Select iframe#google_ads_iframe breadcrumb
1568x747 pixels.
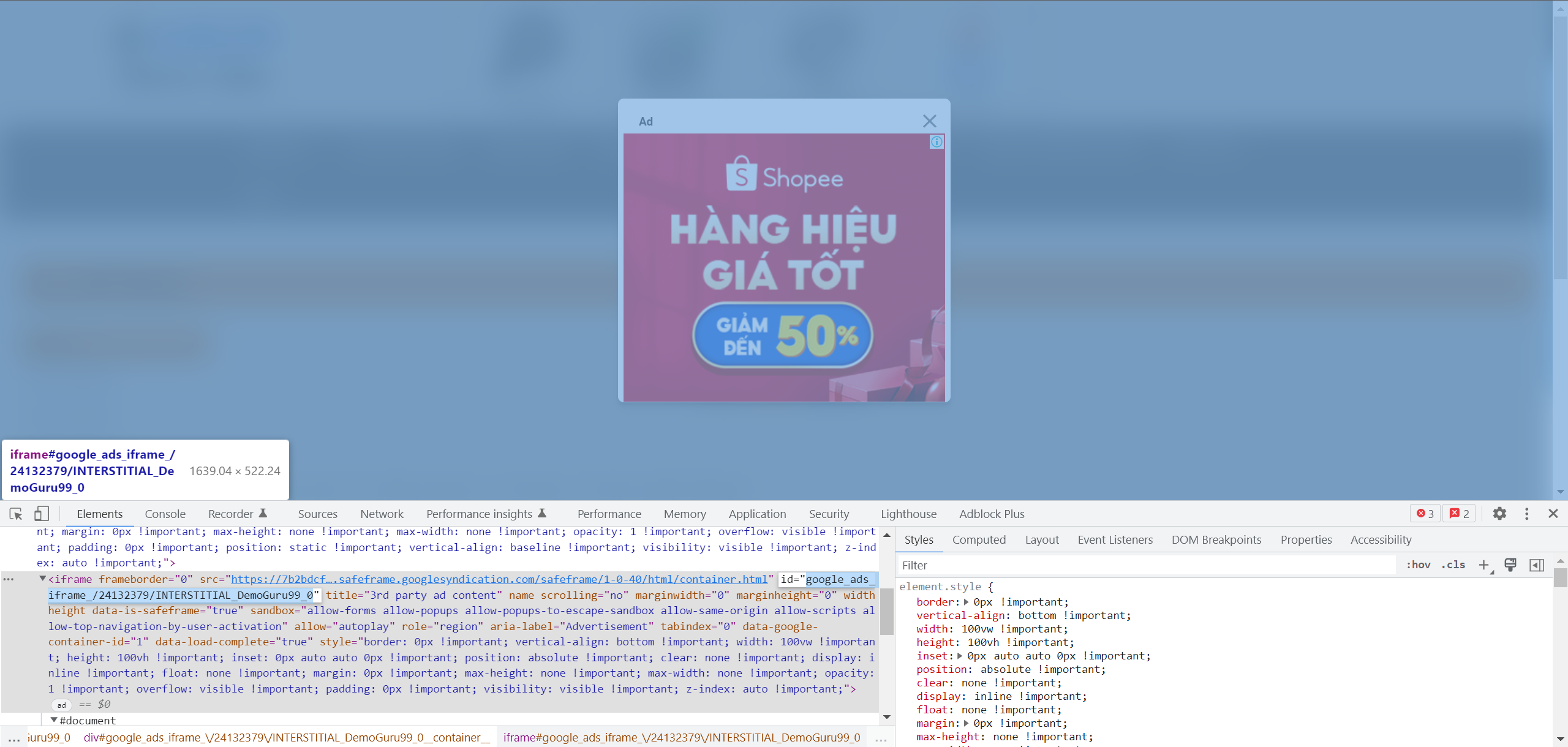tap(682, 737)
